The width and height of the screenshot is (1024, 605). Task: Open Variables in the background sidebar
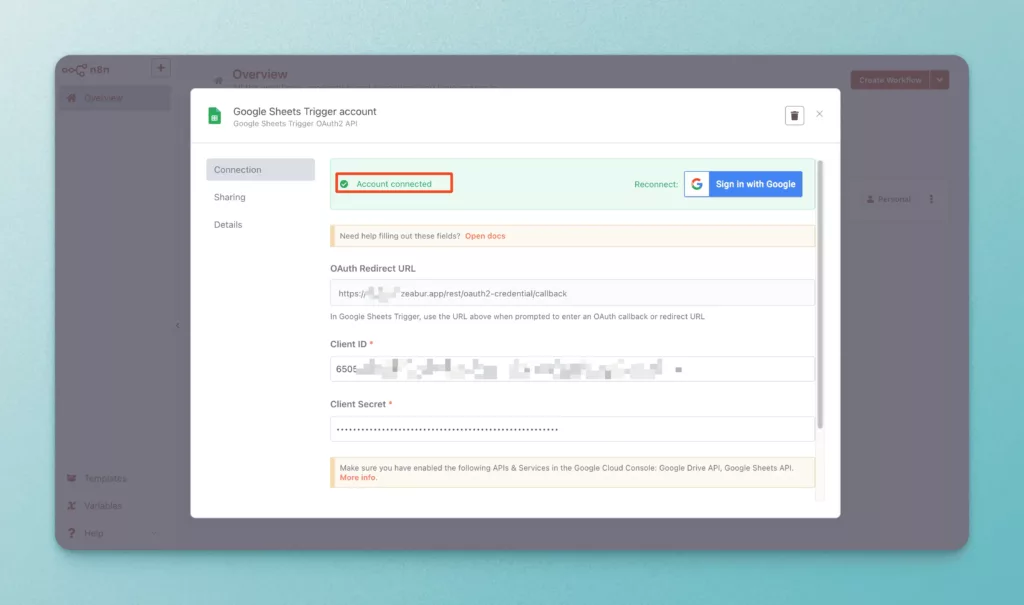103,506
